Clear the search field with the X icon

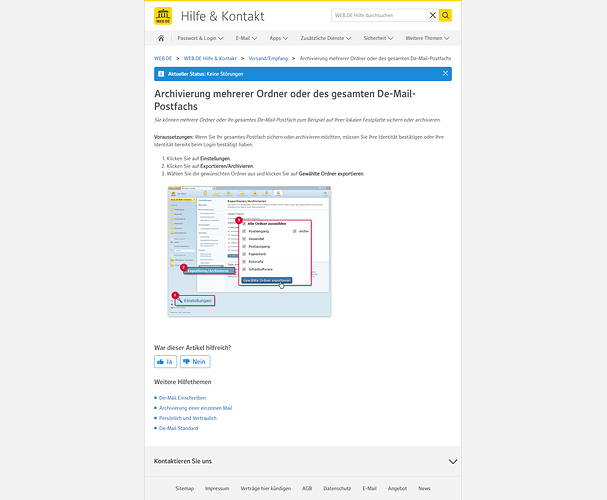pos(433,15)
